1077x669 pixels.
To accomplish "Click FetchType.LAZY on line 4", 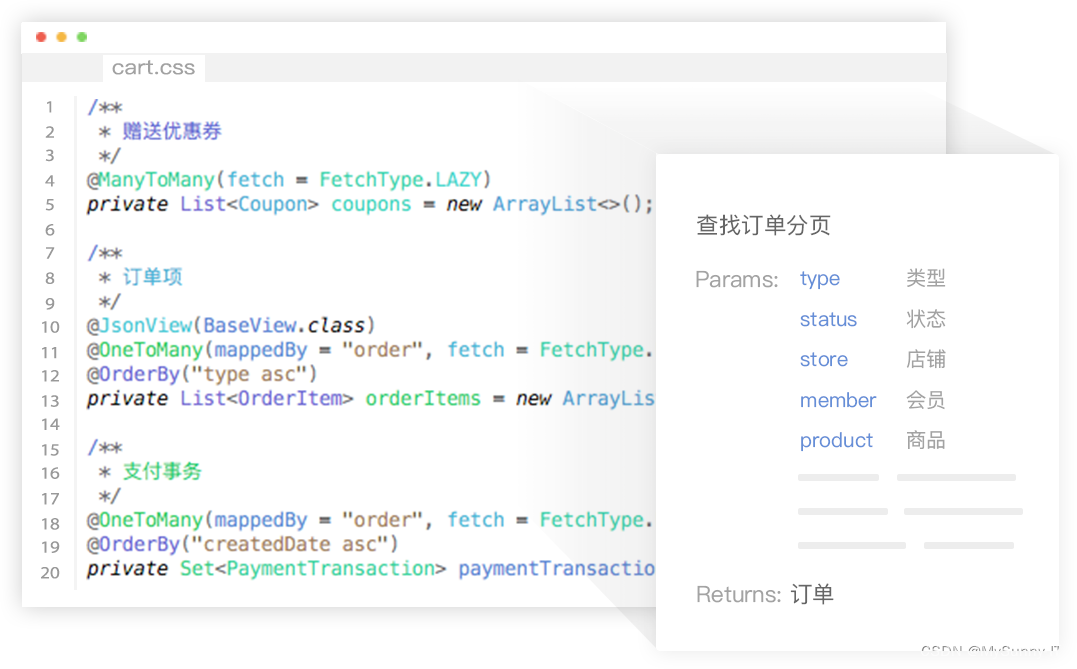I will [x=400, y=180].
